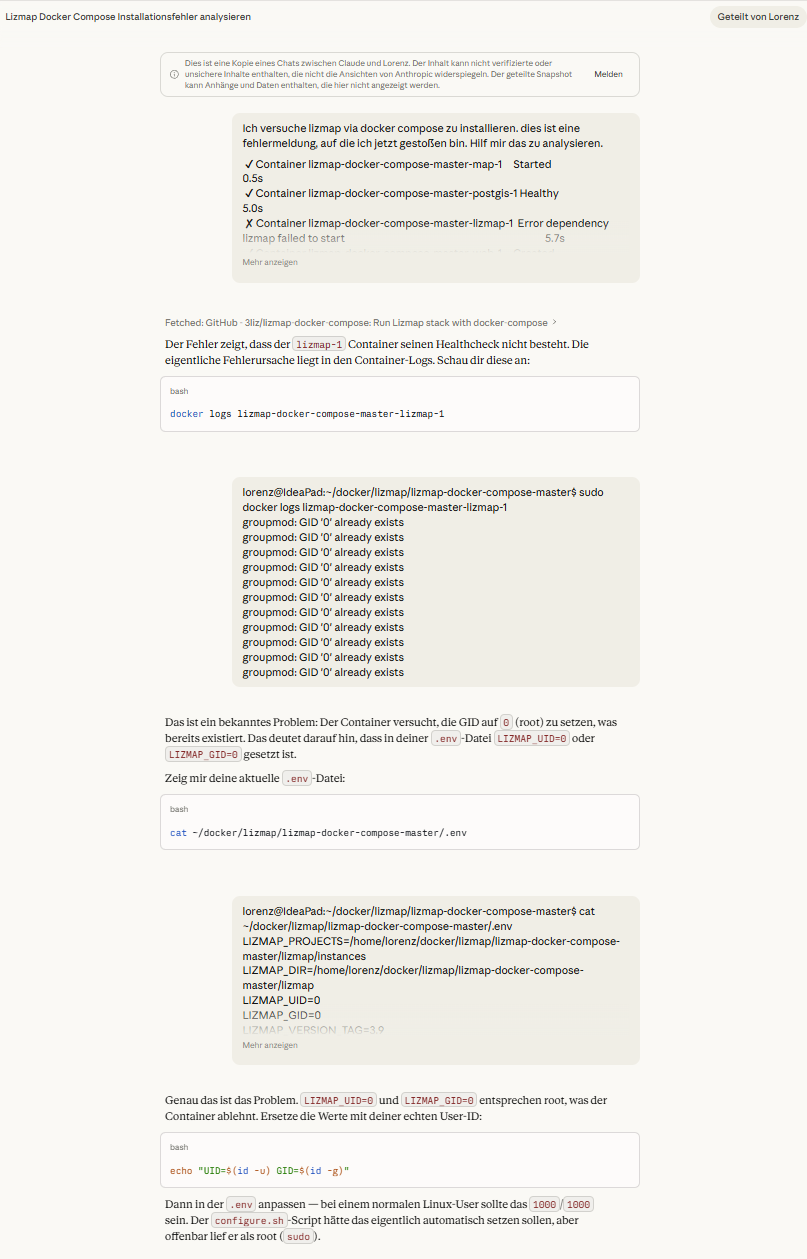The height and width of the screenshot is (1259, 807).
Task: Report this chat via the Melden link
Action: pyautogui.click(x=608, y=74)
